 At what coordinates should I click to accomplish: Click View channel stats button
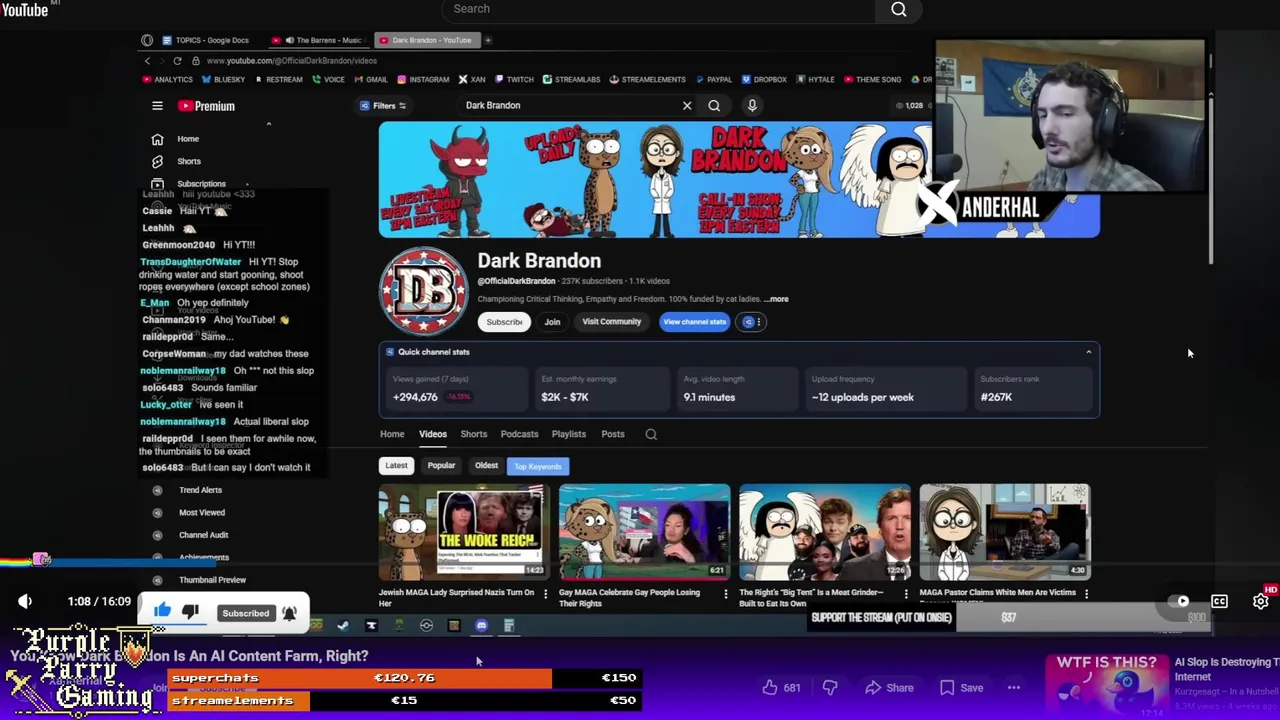(694, 322)
